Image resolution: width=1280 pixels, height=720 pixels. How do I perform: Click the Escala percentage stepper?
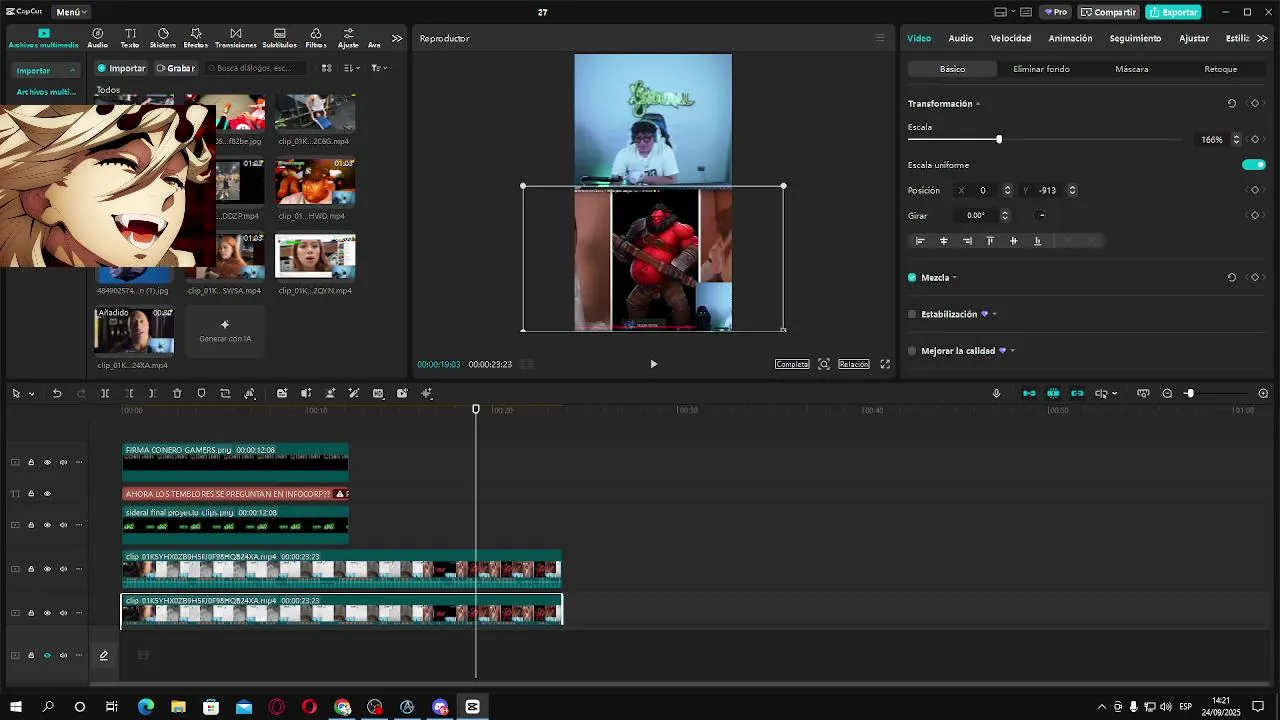pos(1236,139)
